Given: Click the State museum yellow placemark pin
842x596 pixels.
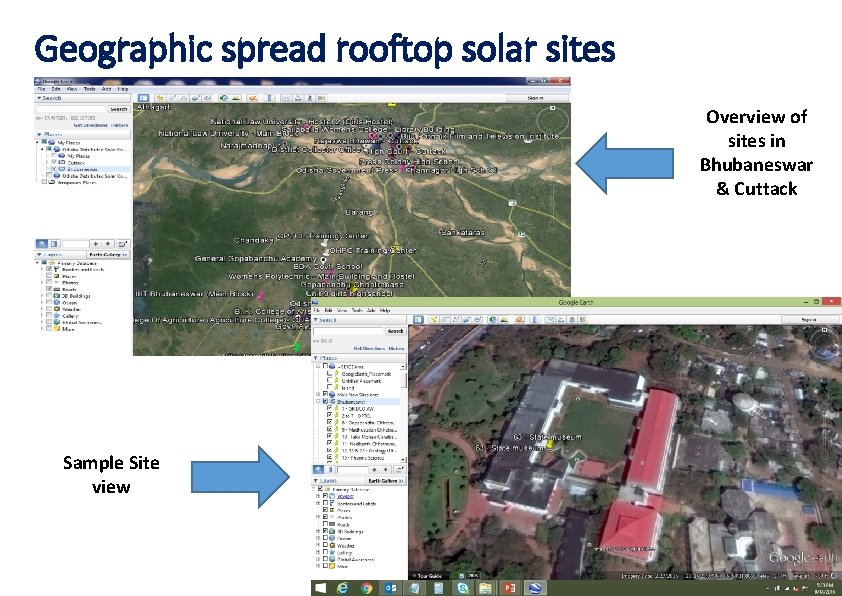Looking at the screenshot, I should pos(549,445).
